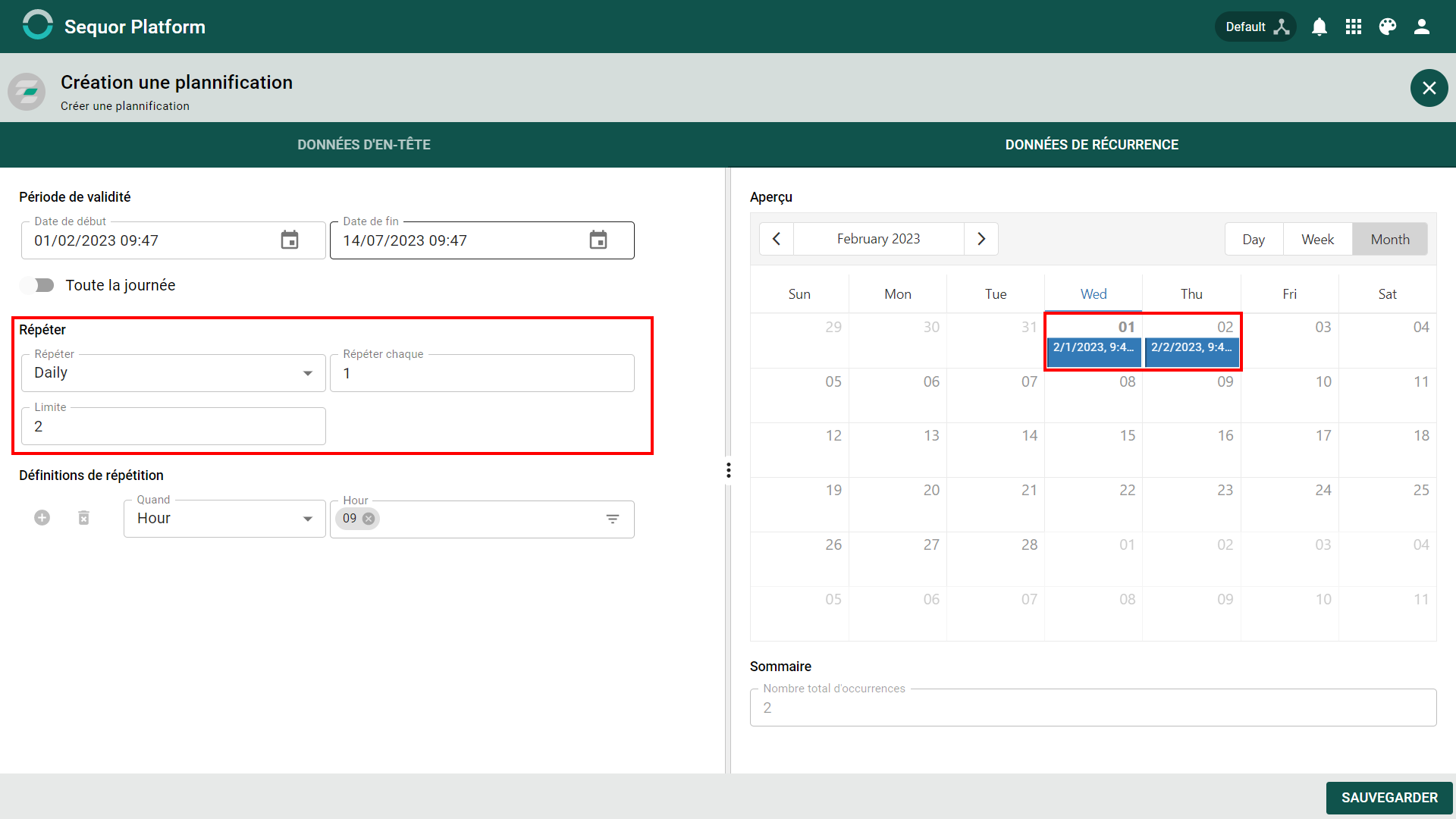1456x819 pixels.
Task: Click the February 2023 date label
Action: pyautogui.click(x=879, y=239)
